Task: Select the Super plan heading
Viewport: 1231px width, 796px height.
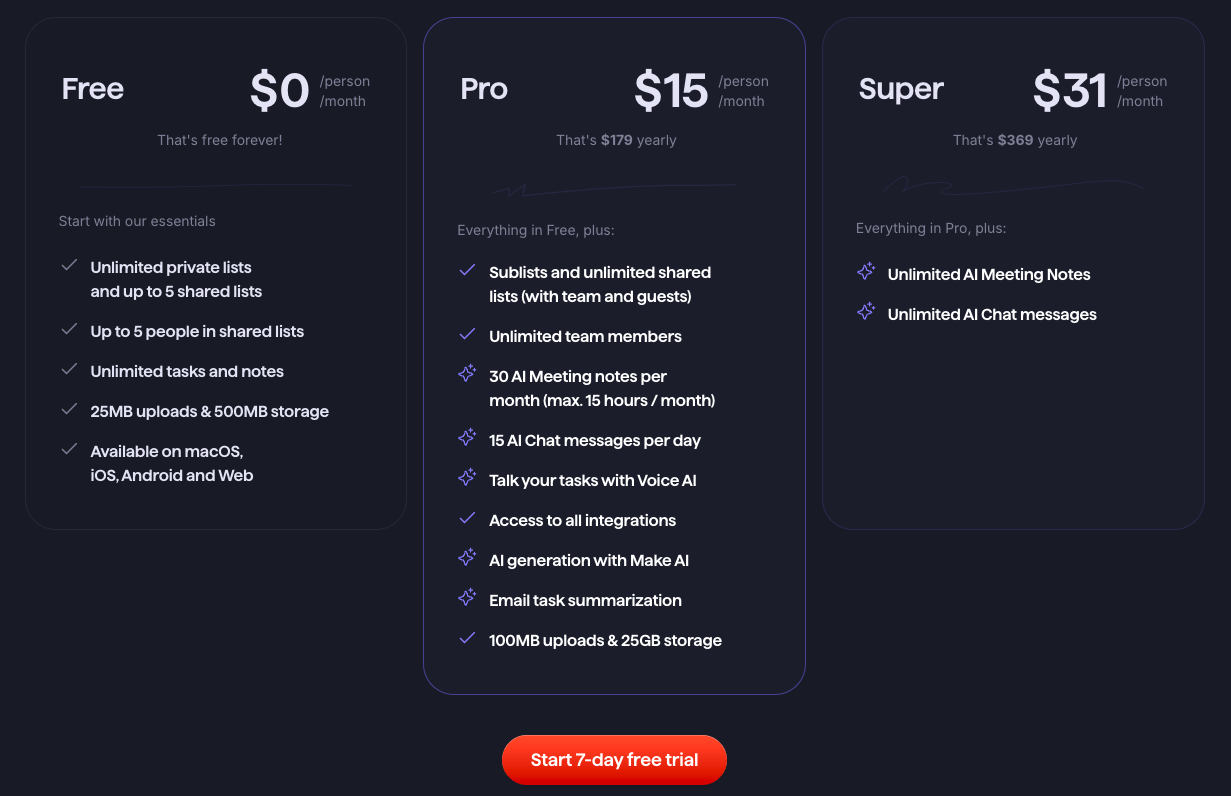Action: tap(901, 89)
